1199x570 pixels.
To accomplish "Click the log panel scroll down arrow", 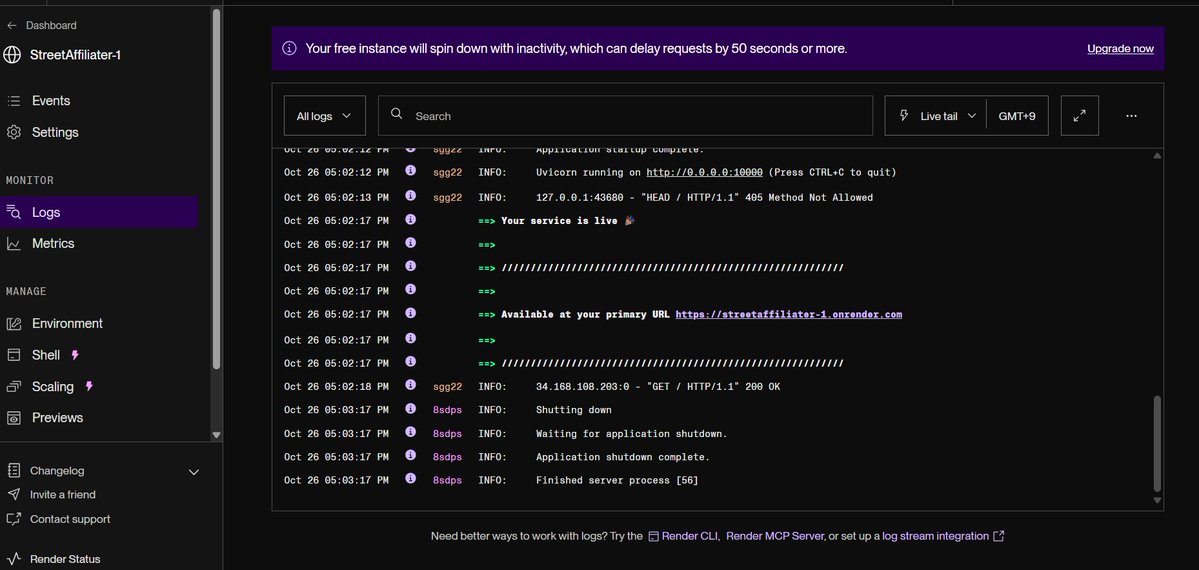I will (1157, 500).
